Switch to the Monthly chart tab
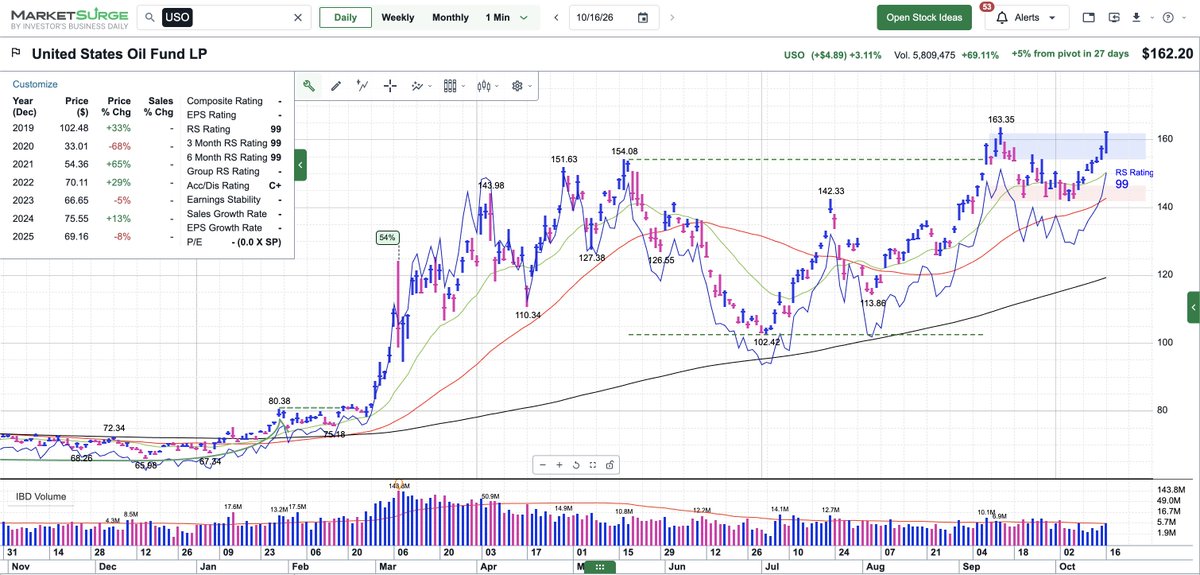The height and width of the screenshot is (575, 1200). 450,18
